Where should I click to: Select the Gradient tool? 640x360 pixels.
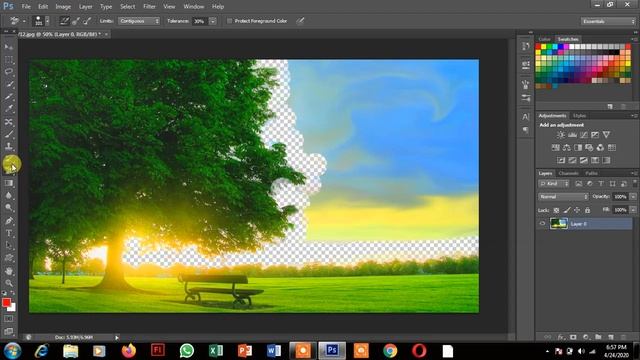point(9,183)
